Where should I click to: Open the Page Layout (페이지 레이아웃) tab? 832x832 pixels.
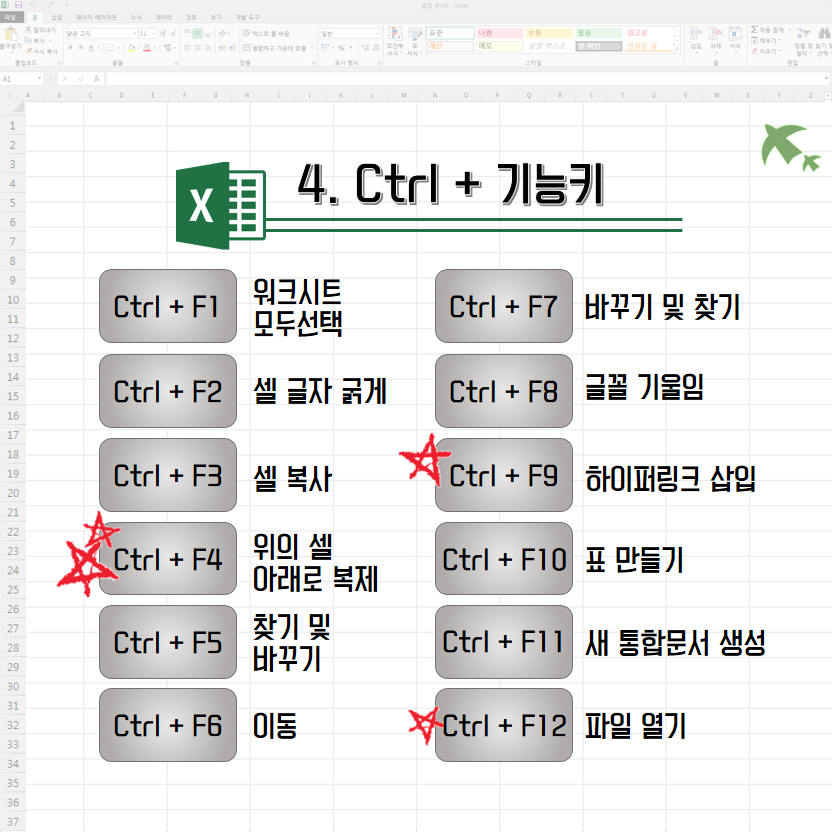(96, 17)
